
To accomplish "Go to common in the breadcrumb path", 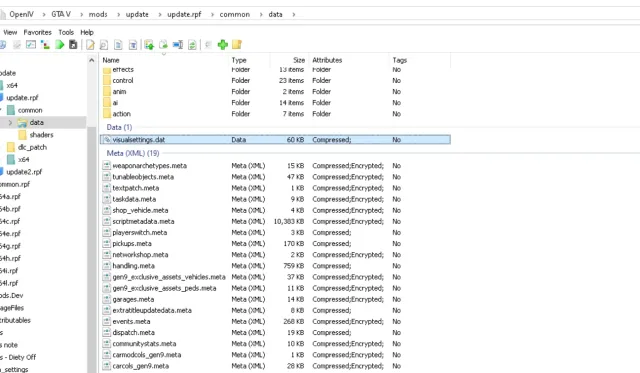I will coord(235,14).
